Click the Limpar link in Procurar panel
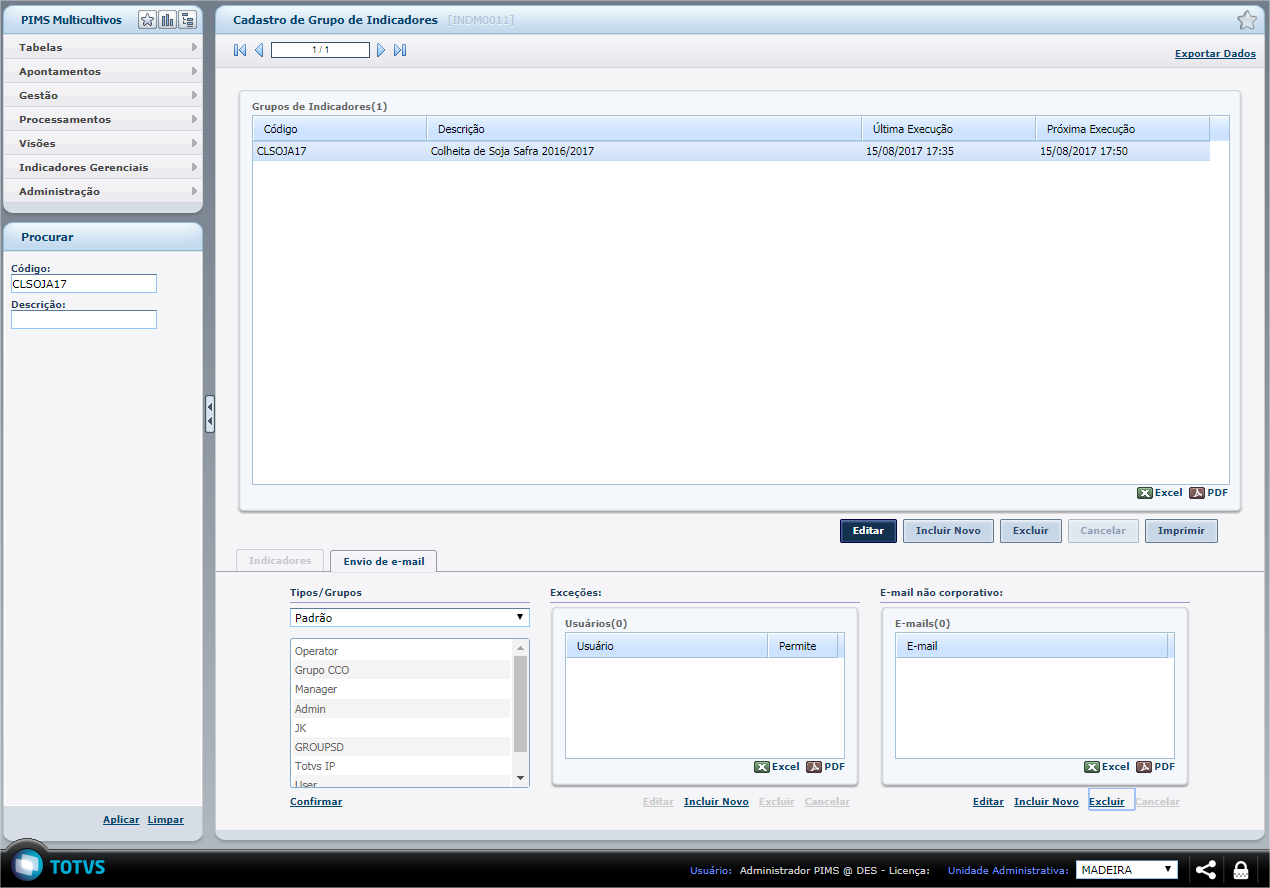The width and height of the screenshot is (1270, 888). pyautogui.click(x=166, y=820)
